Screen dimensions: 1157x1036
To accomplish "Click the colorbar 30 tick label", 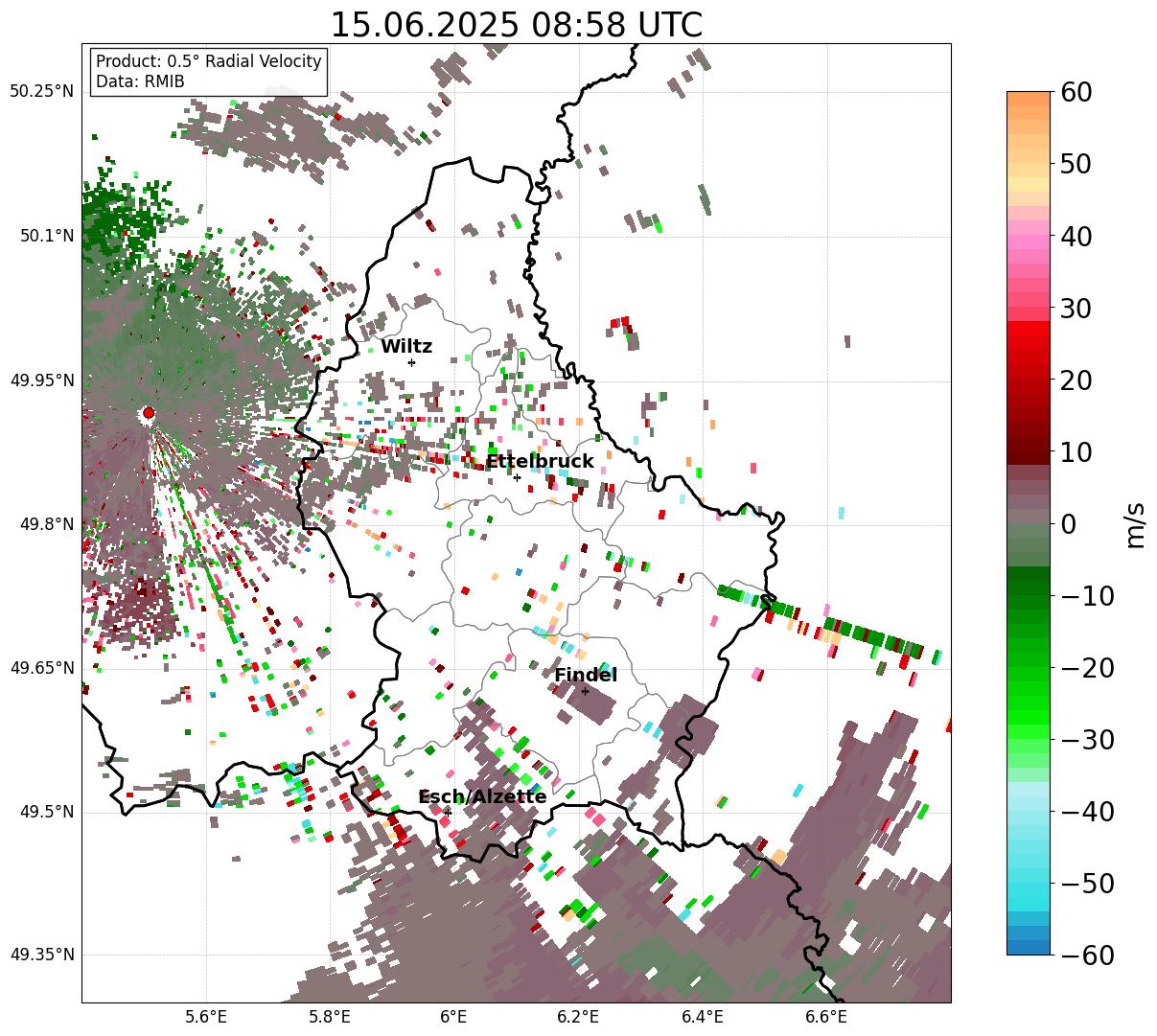I will pos(1075,309).
